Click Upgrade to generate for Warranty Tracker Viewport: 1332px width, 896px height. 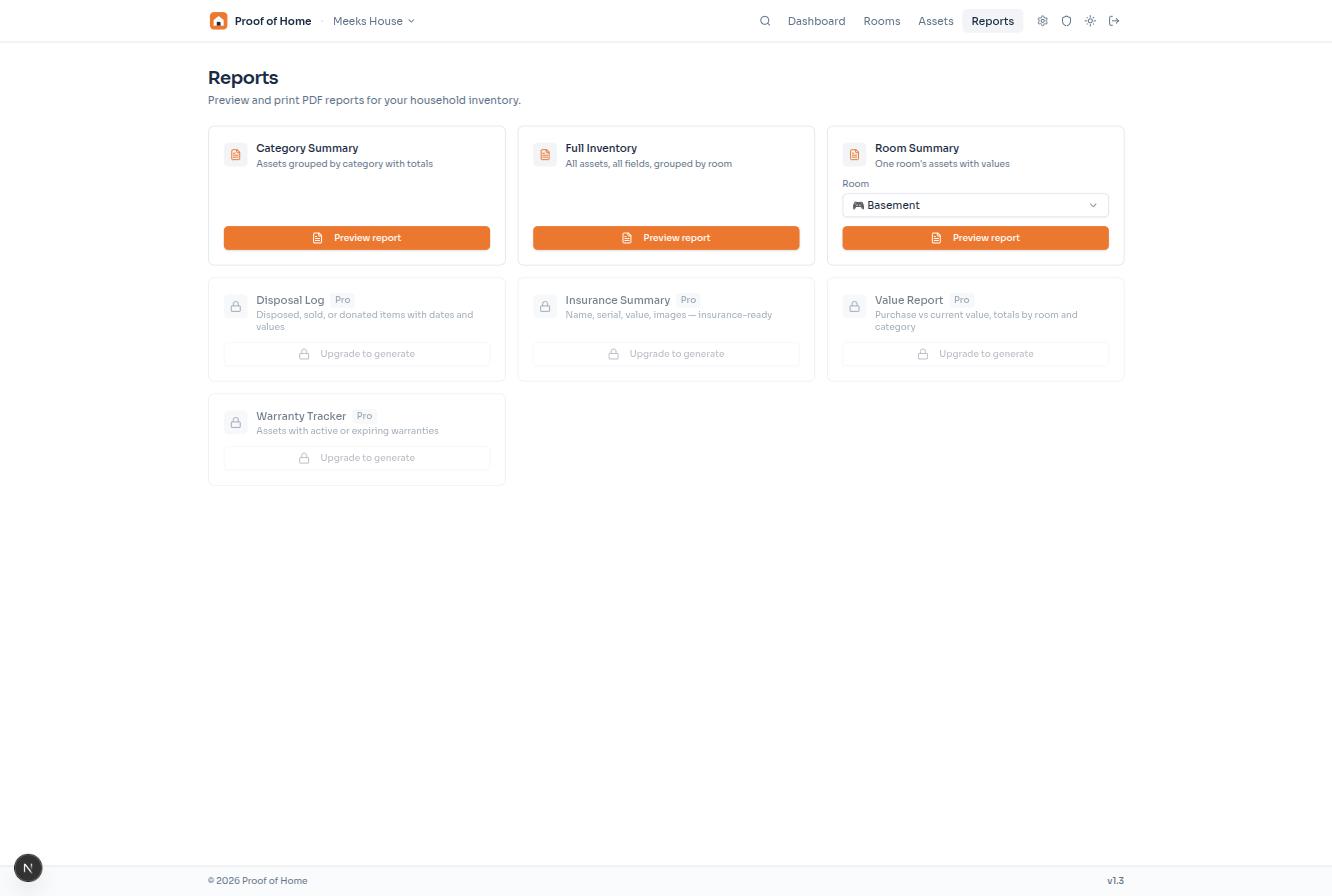click(357, 458)
